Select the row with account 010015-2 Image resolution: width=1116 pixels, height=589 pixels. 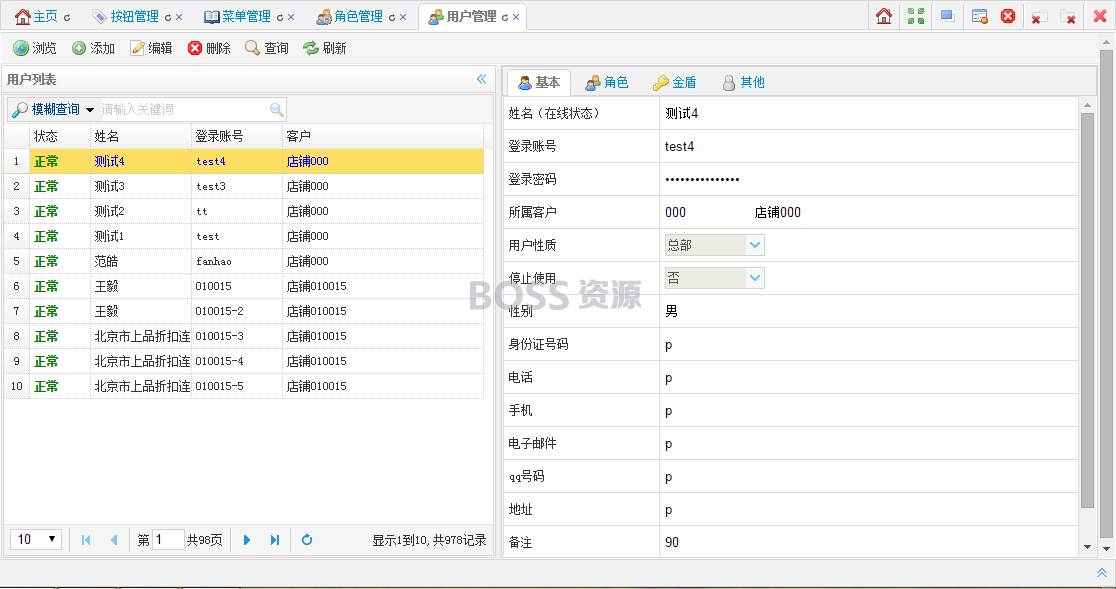point(244,311)
